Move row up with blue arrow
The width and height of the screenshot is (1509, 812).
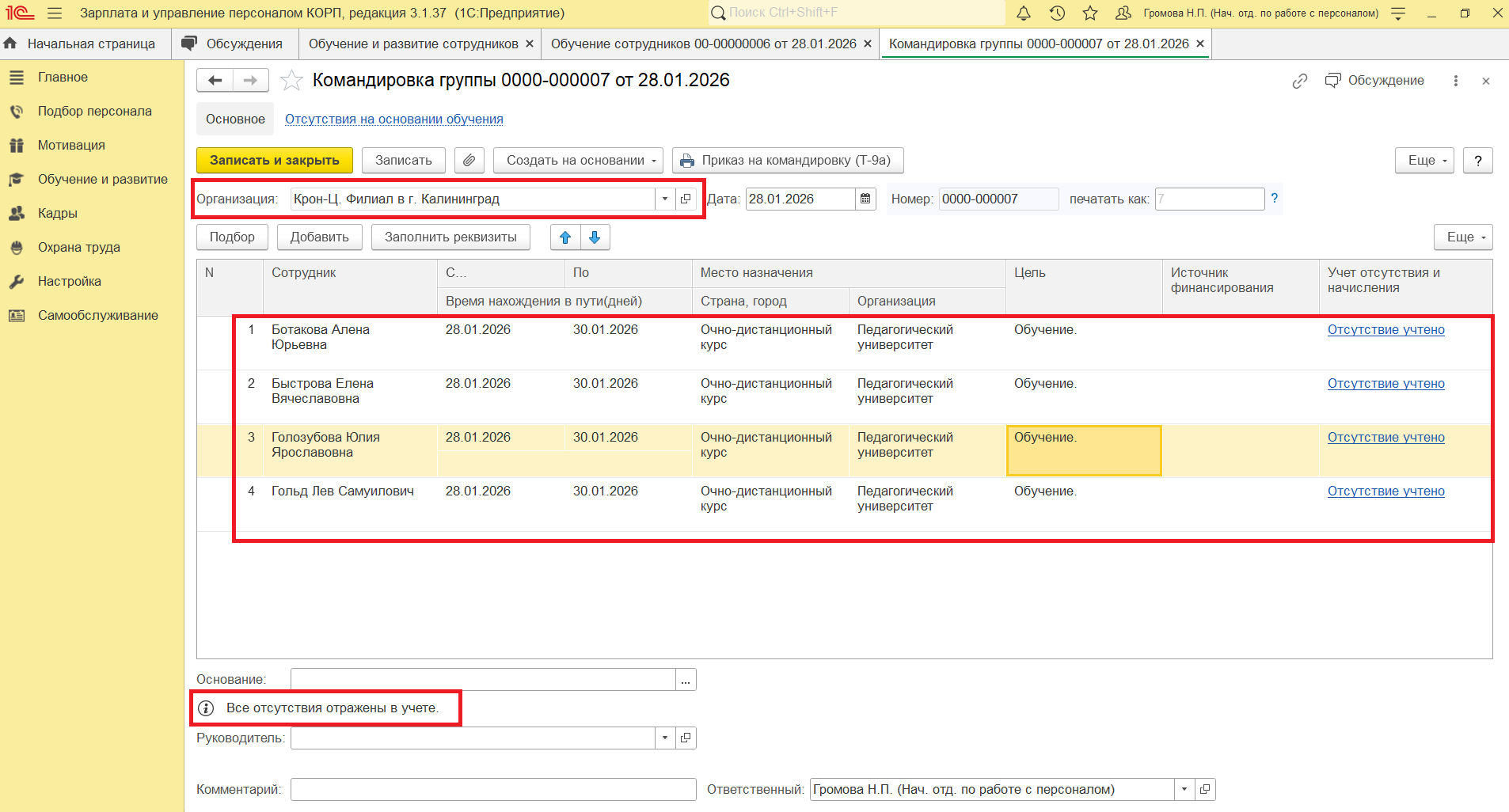tap(565, 237)
